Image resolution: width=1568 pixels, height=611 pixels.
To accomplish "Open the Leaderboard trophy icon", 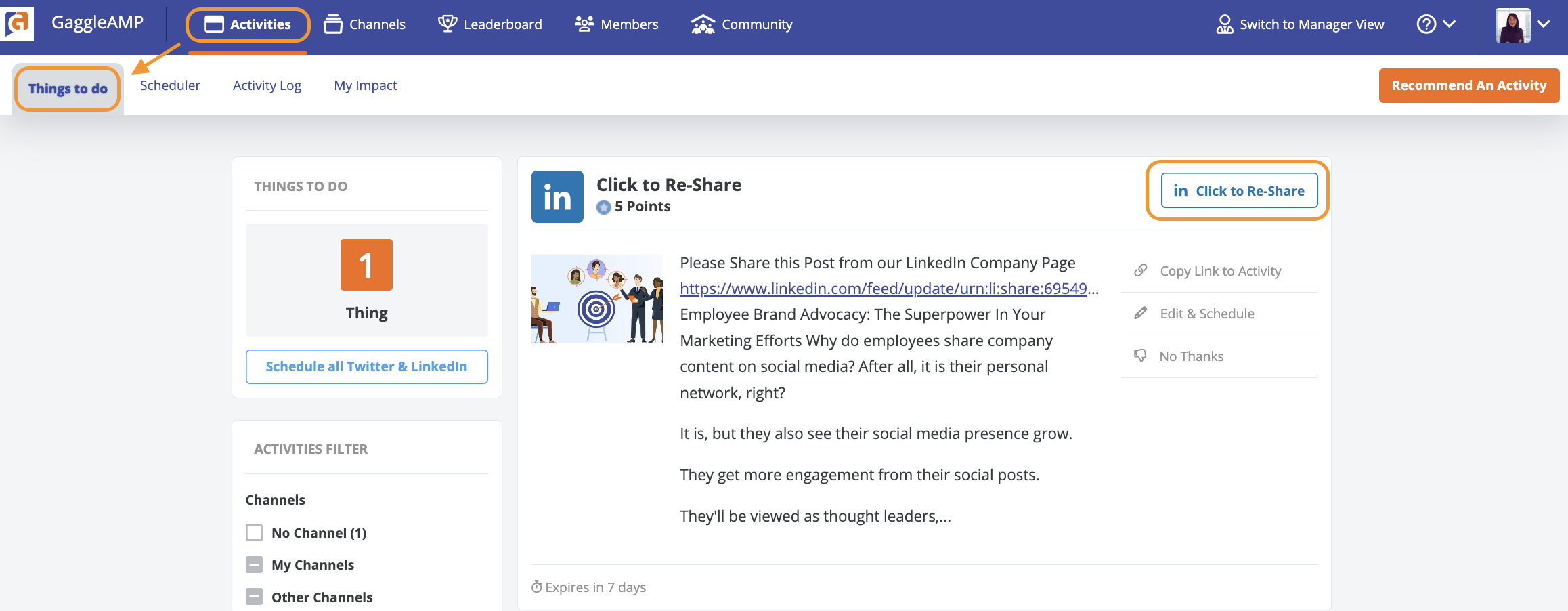I will [x=448, y=24].
